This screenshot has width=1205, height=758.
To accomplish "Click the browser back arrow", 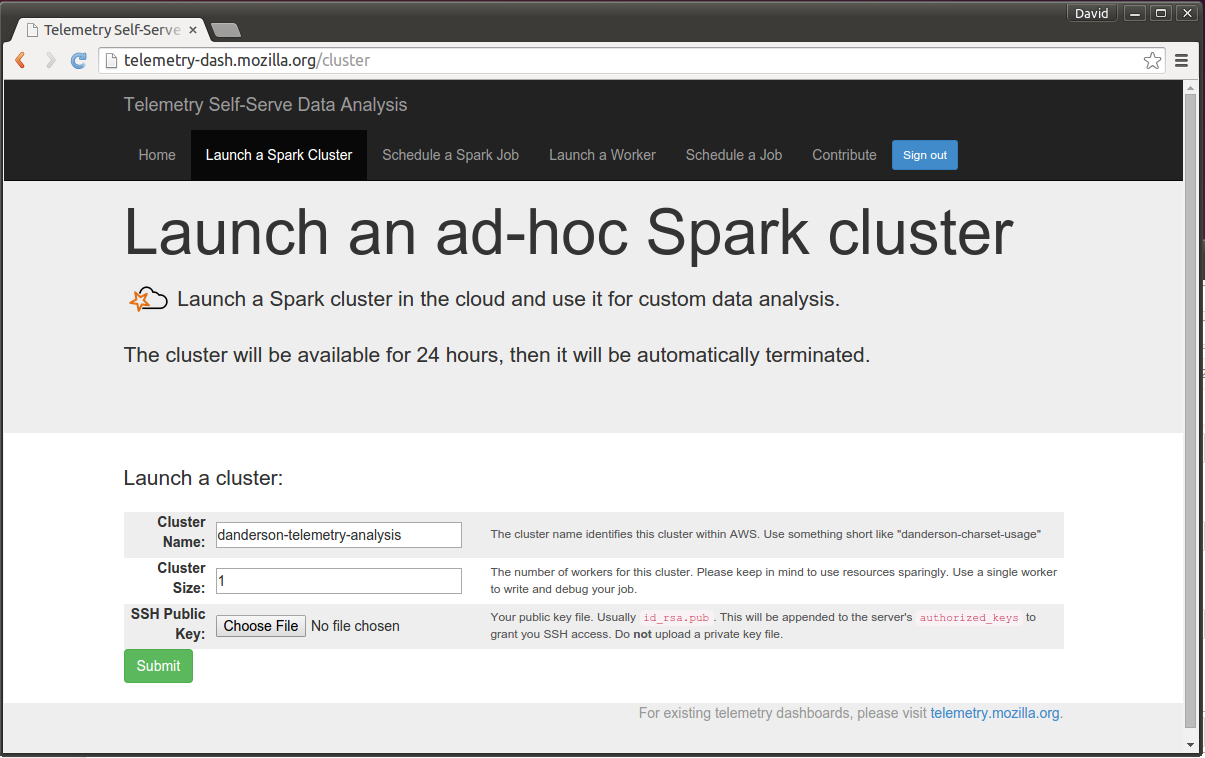I will coord(20,61).
